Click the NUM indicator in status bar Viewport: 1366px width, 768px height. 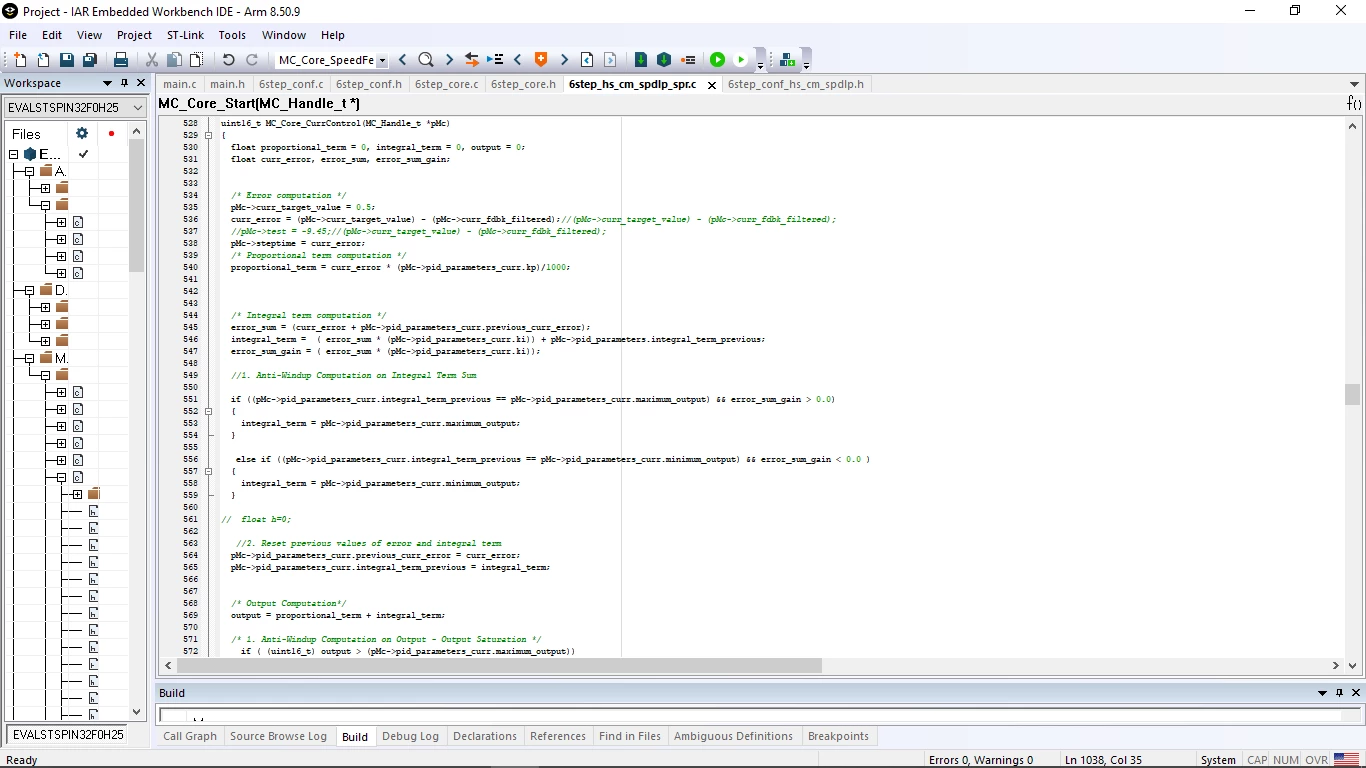1286,760
